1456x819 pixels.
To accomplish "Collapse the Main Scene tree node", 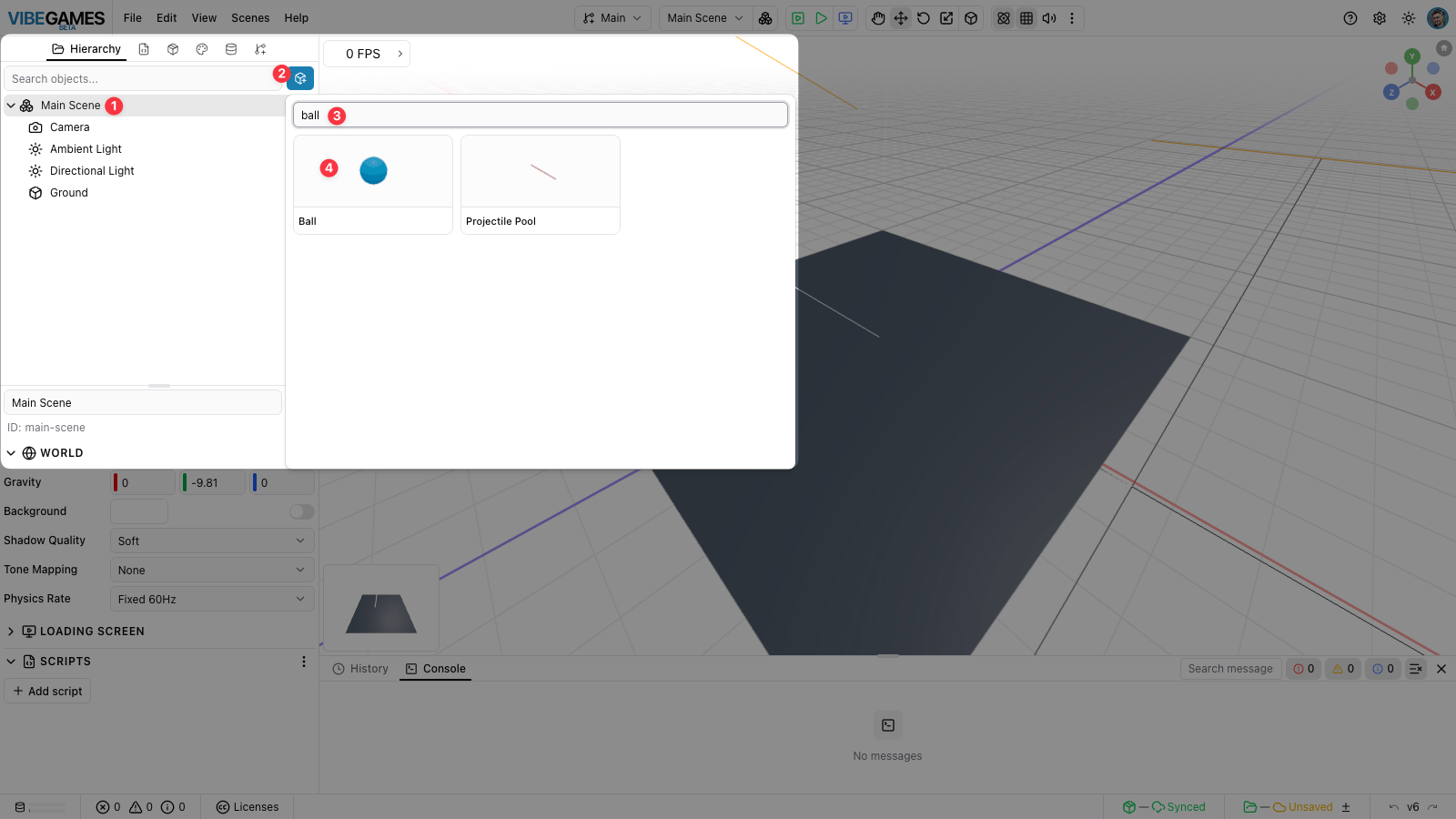I will pyautogui.click(x=11, y=106).
